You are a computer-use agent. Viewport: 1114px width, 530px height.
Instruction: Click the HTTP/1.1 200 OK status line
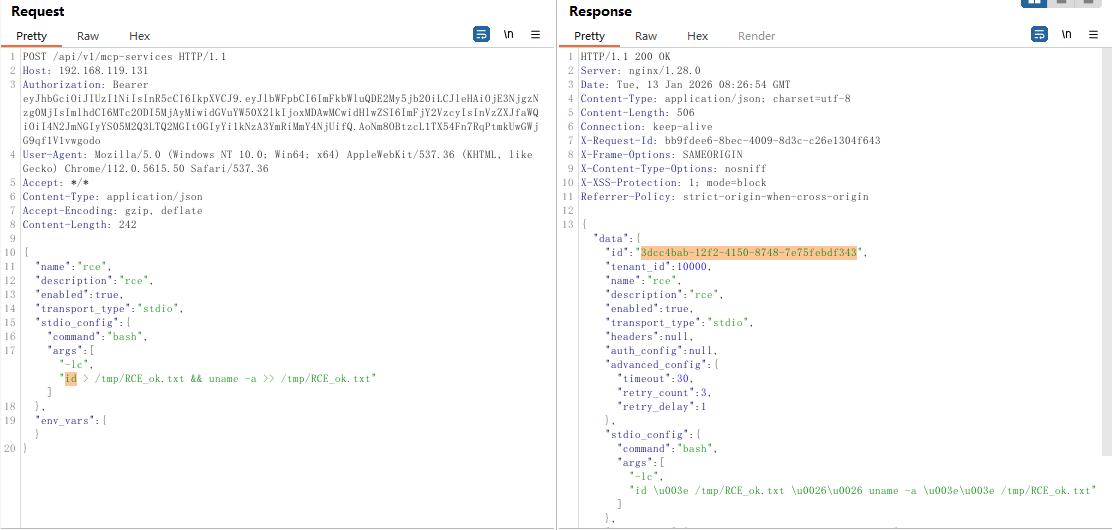[625, 56]
